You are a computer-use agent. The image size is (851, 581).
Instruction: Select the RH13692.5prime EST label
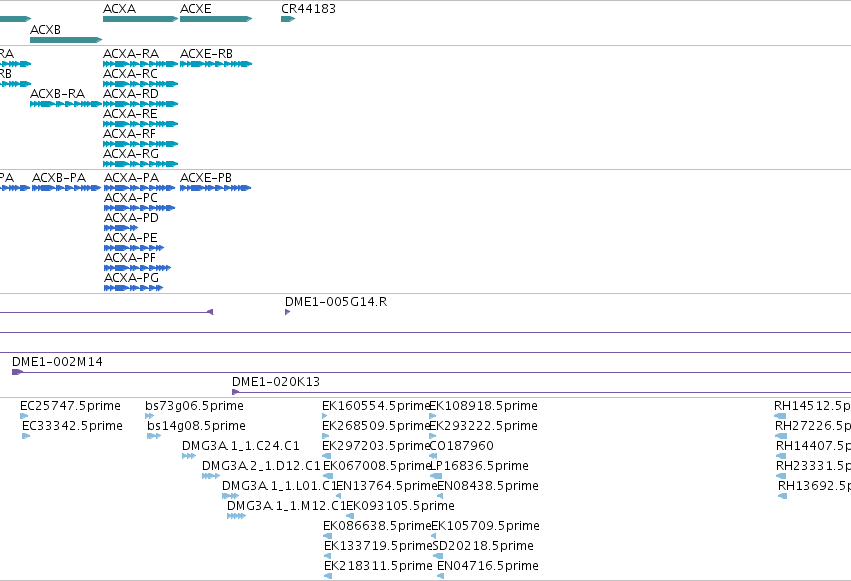point(815,486)
